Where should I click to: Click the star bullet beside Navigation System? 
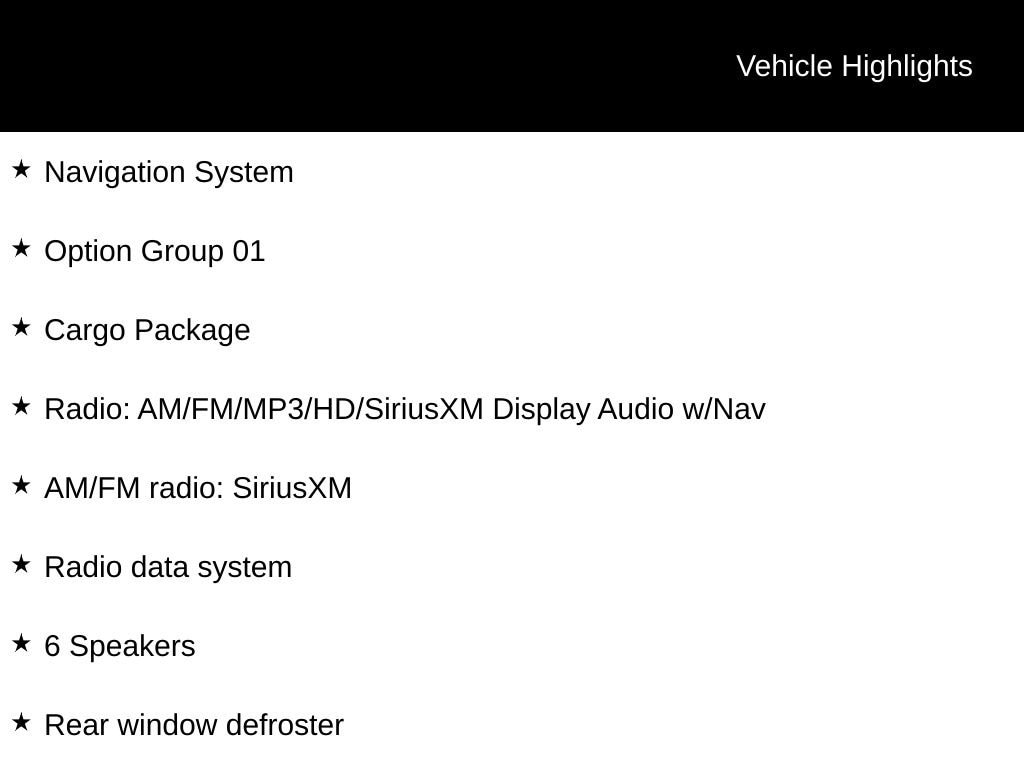pyautogui.click(x=21, y=170)
